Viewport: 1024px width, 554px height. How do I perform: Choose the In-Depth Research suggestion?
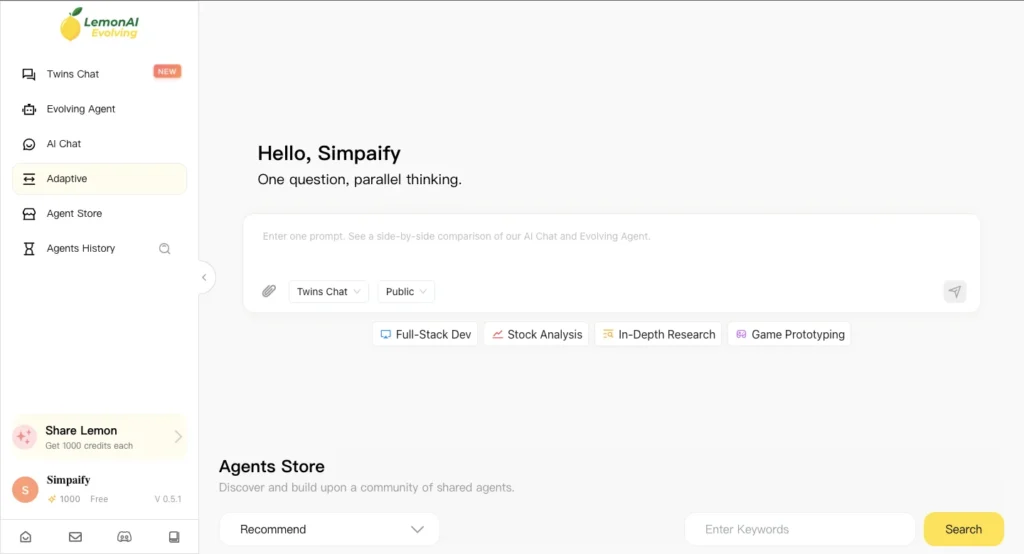tap(658, 334)
